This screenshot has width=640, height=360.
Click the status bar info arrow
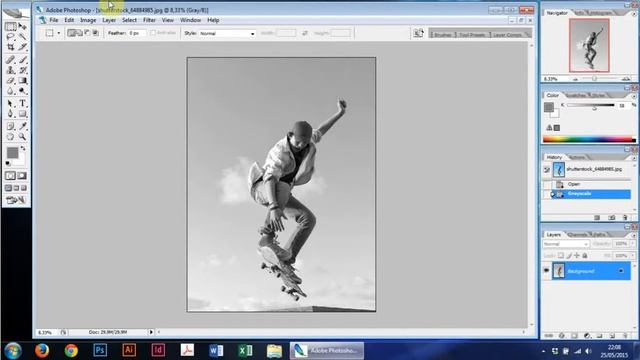click(x=151, y=332)
